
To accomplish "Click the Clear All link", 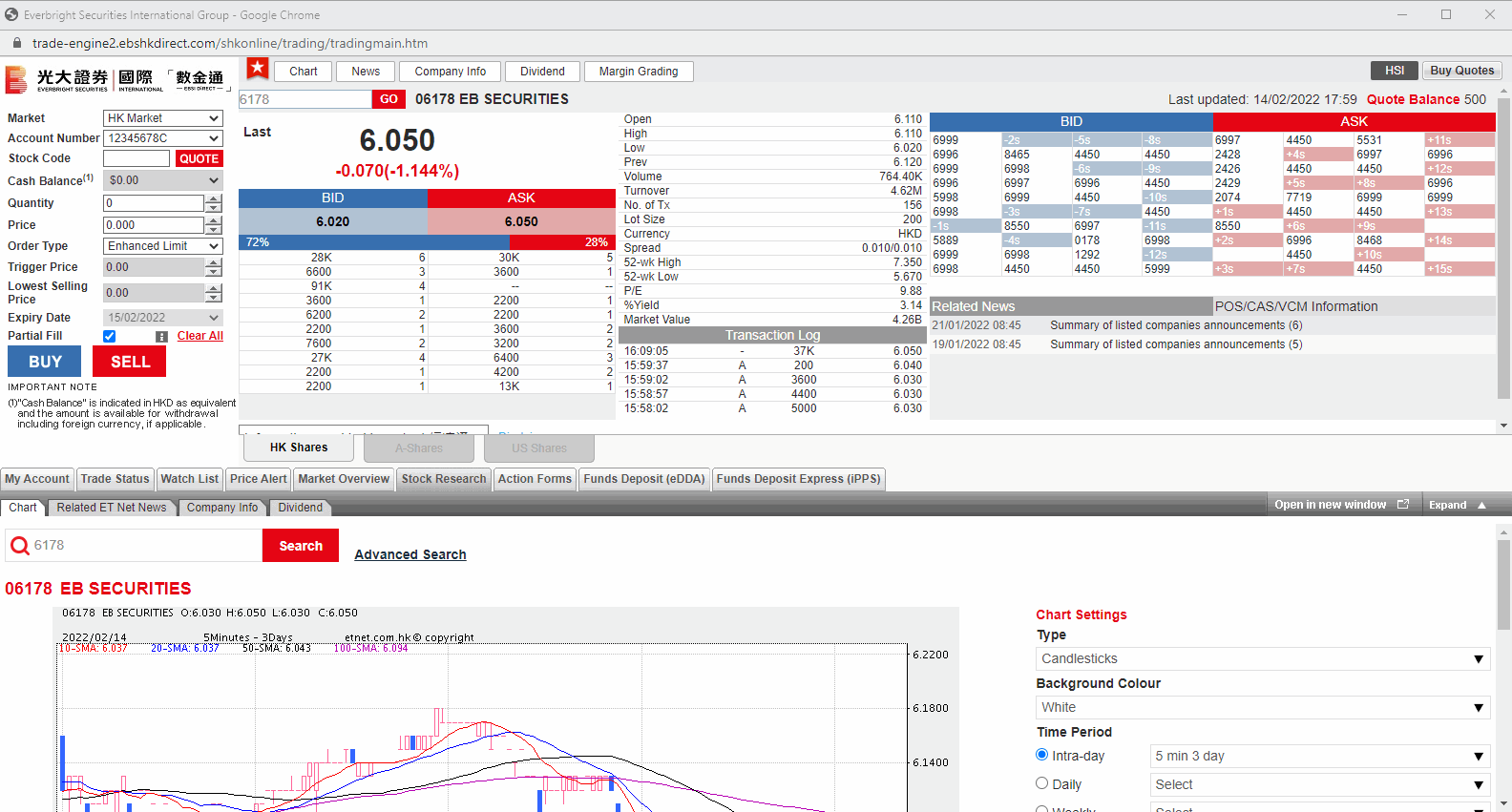I will click(200, 336).
